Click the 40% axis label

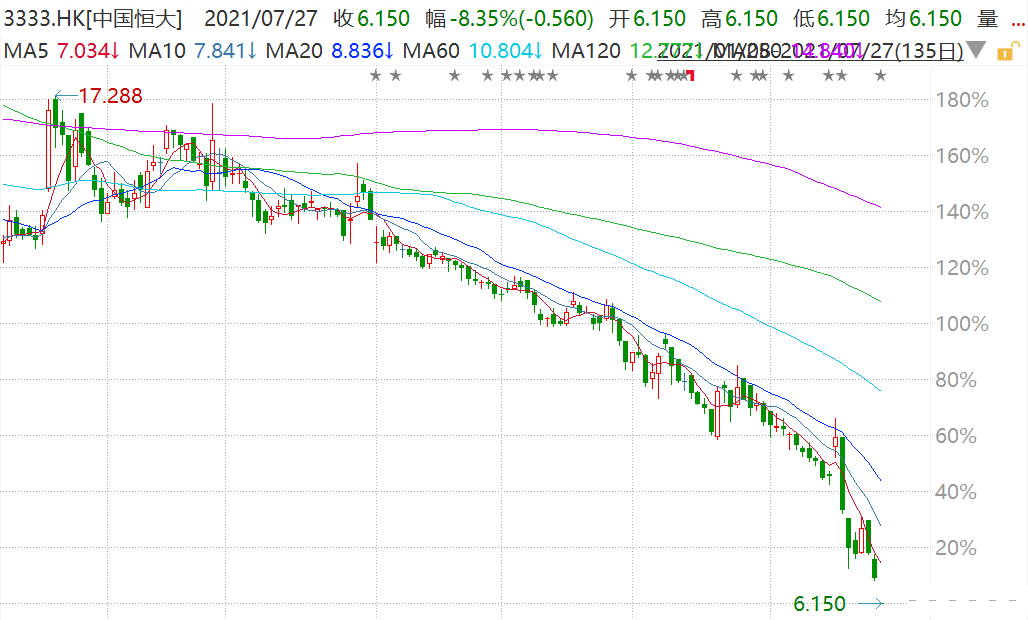[x=956, y=492]
